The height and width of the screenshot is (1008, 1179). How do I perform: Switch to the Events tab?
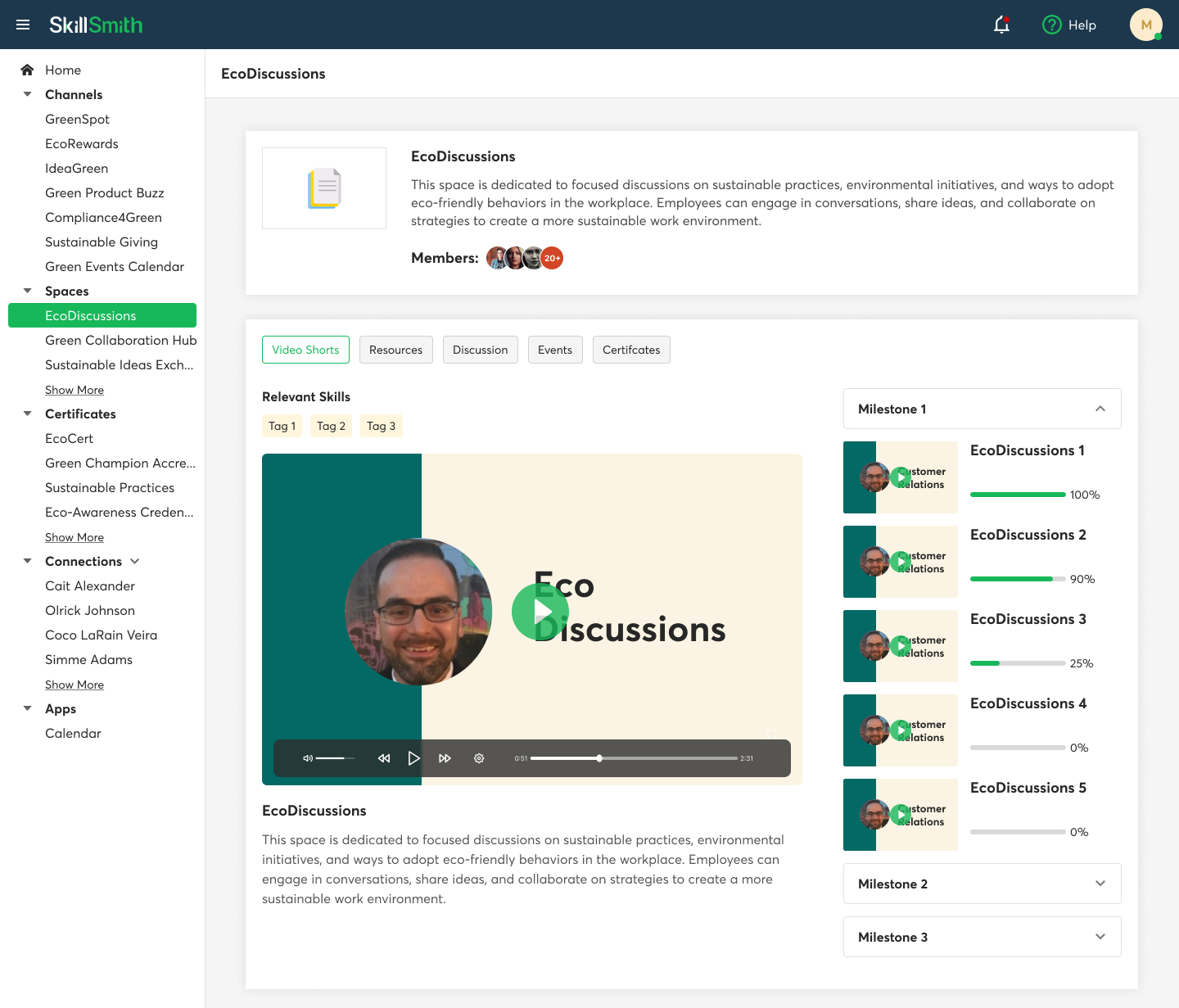pos(555,350)
